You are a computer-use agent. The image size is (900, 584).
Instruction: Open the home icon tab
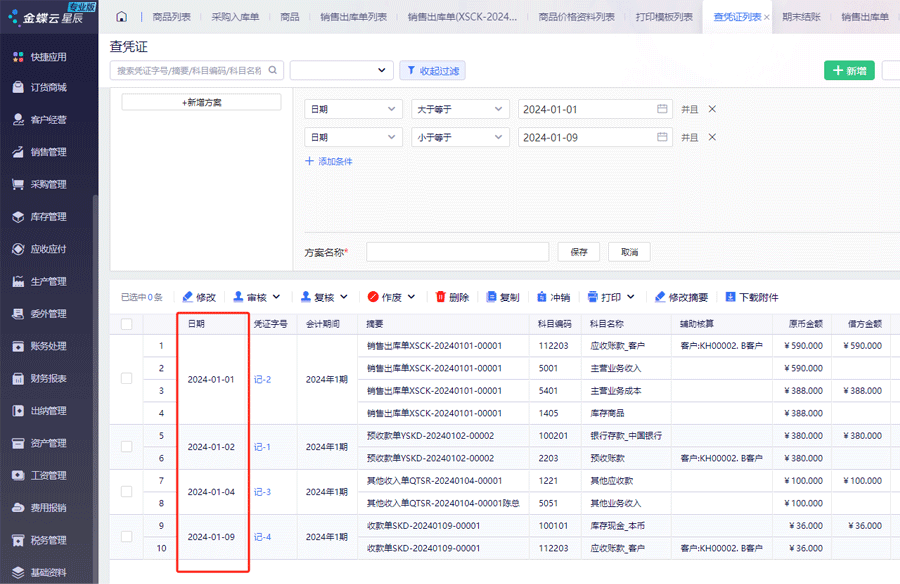pos(121,17)
